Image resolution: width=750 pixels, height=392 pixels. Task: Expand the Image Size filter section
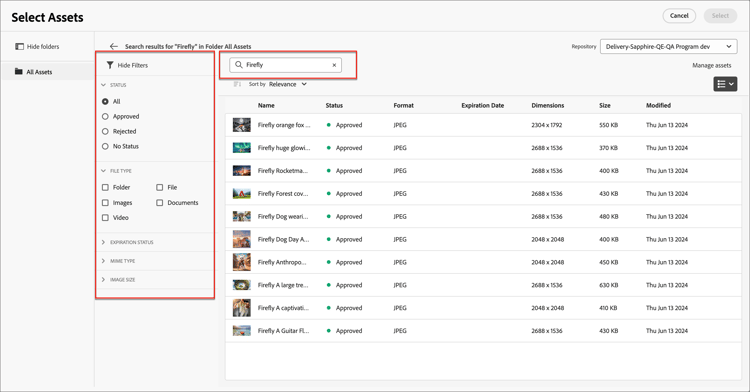[118, 280]
